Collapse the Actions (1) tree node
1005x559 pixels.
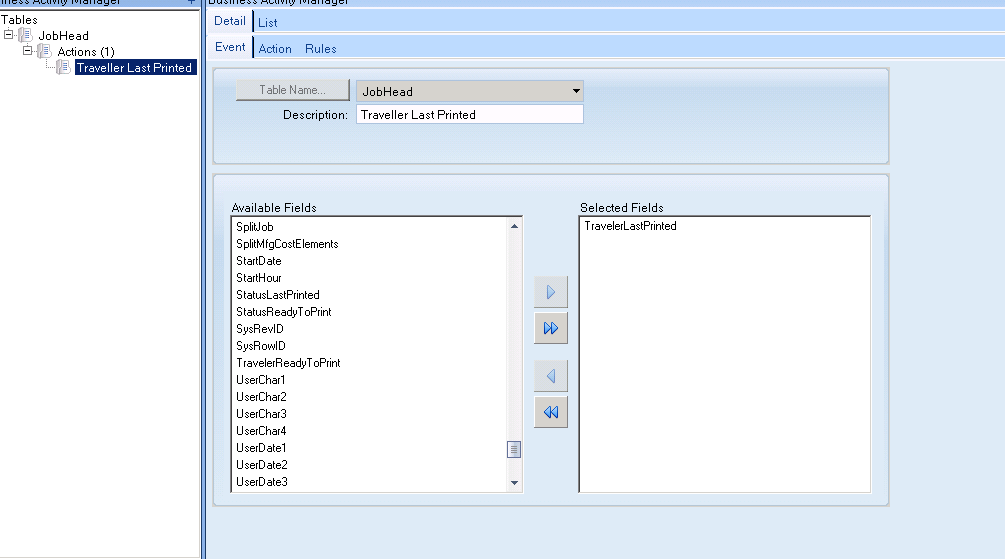coord(28,51)
